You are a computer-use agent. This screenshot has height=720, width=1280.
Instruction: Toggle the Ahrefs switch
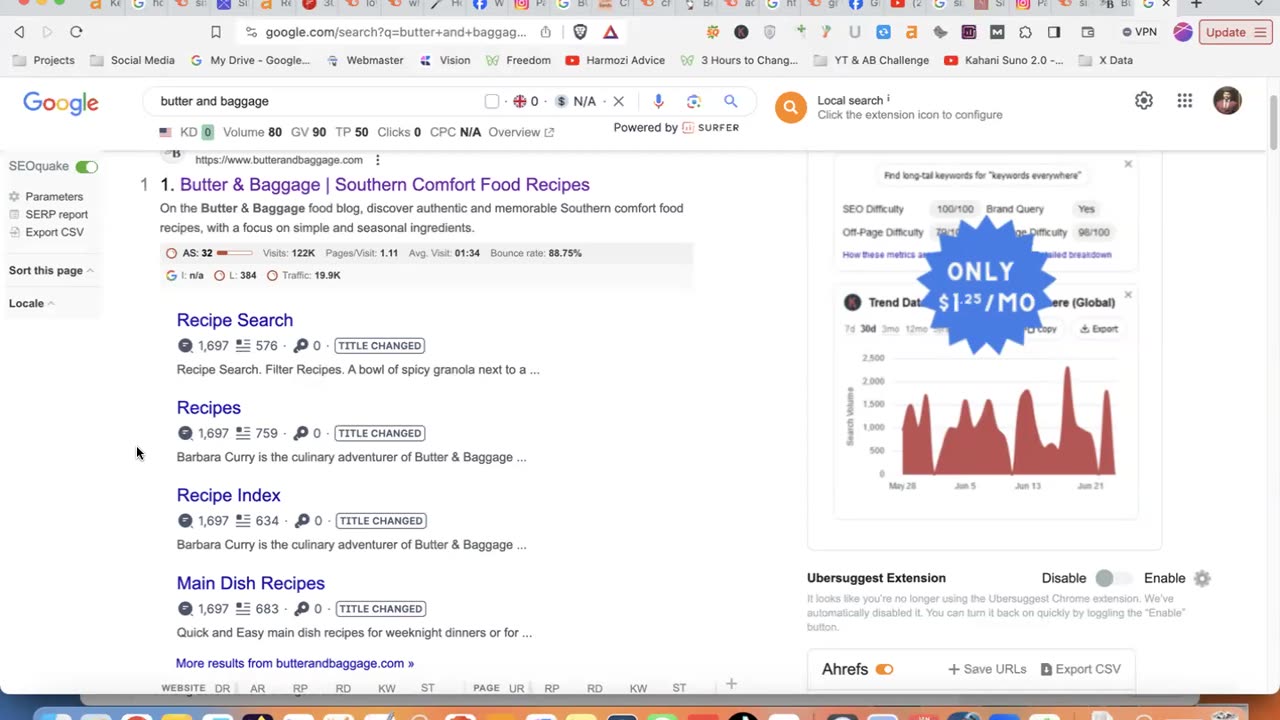(884, 670)
